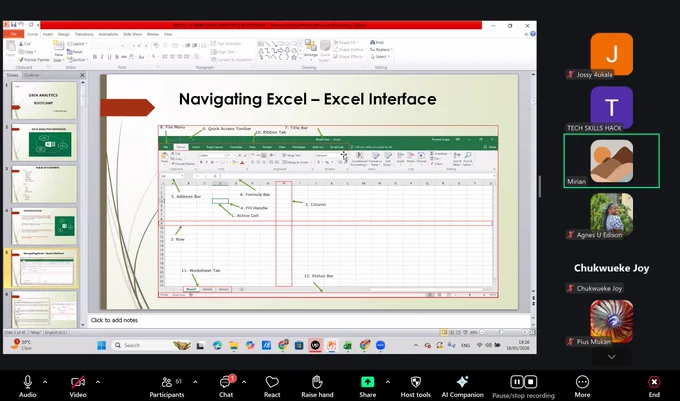Image resolution: width=680 pixels, height=401 pixels.
Task: Open the AI Companion sparkle
Action: point(462,386)
